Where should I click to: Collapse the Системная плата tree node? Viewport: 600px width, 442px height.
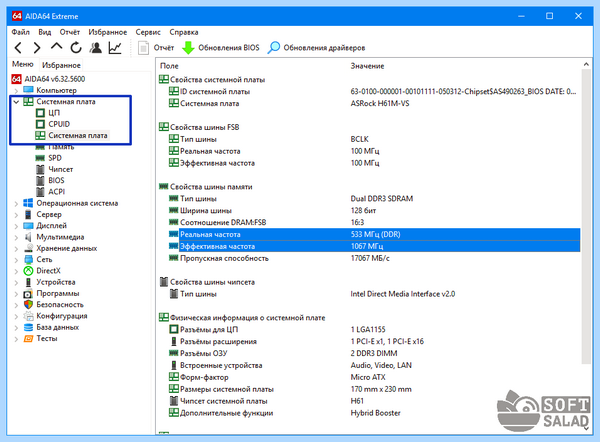tap(16, 102)
